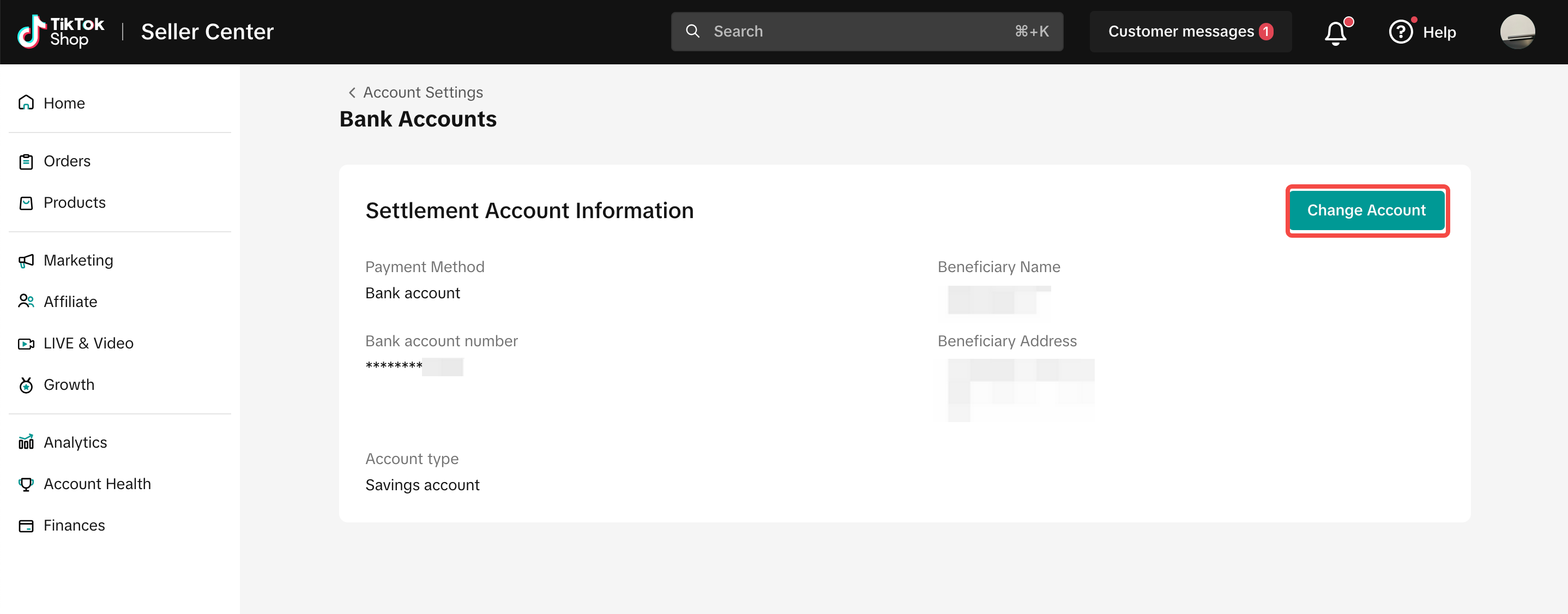Image resolution: width=1568 pixels, height=614 pixels.
Task: Open the notifications bell
Action: 1336,32
